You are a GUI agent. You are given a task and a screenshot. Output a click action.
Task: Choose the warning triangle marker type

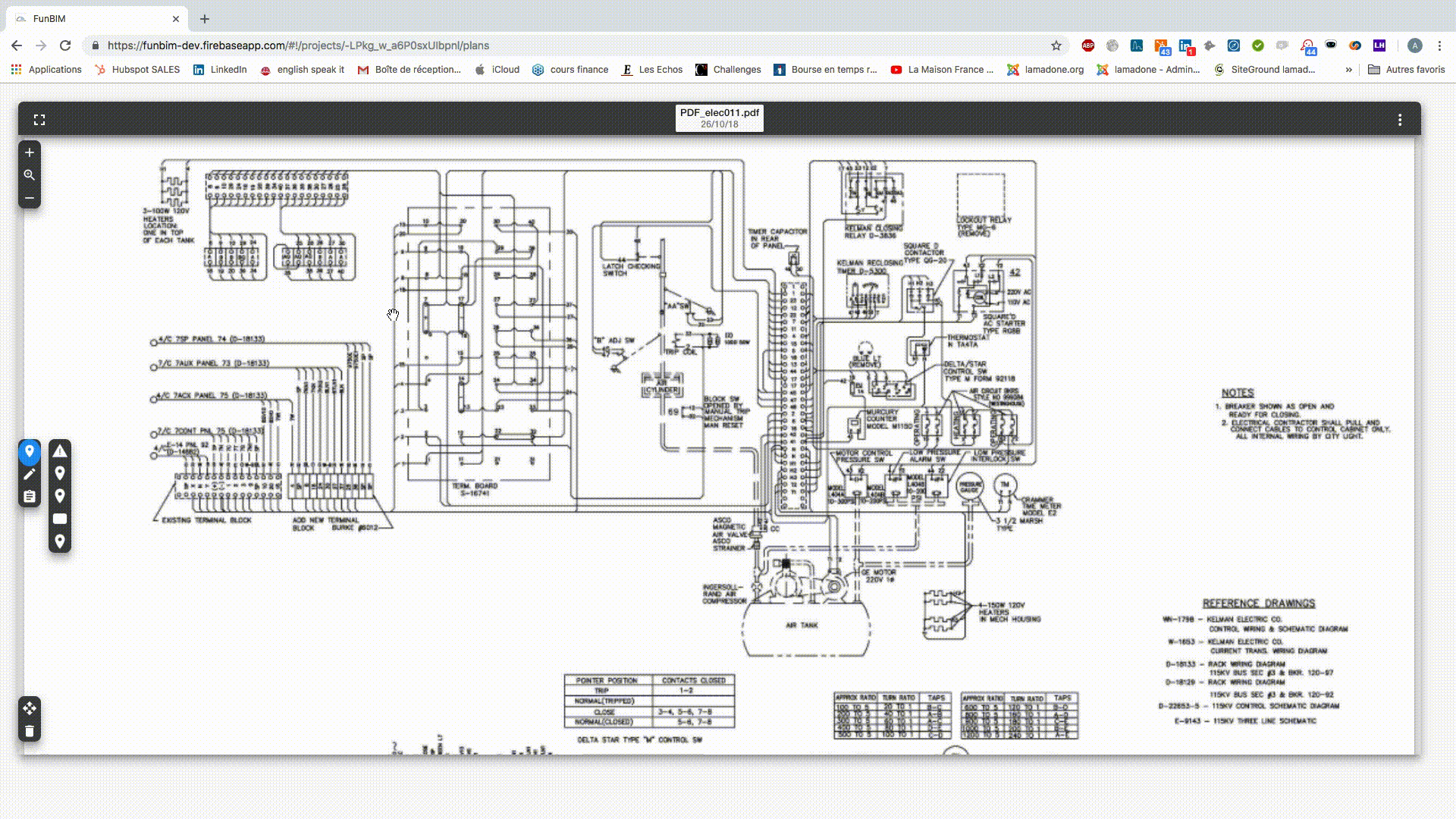point(60,451)
